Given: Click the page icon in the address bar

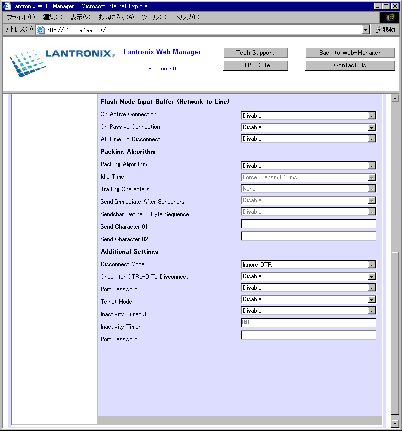Looking at the screenshot, I should tap(41, 30).
